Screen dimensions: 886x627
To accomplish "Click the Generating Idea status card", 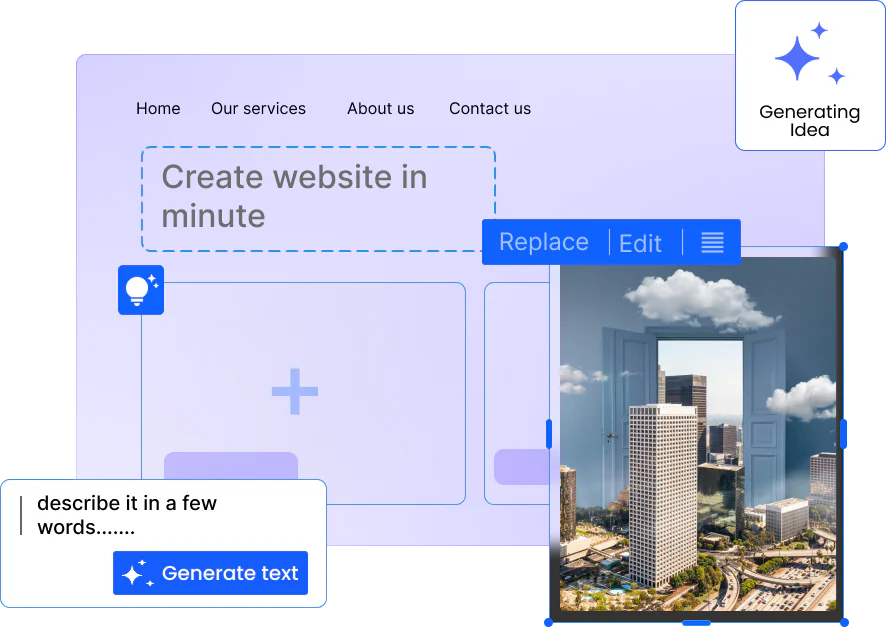I will coord(810,75).
